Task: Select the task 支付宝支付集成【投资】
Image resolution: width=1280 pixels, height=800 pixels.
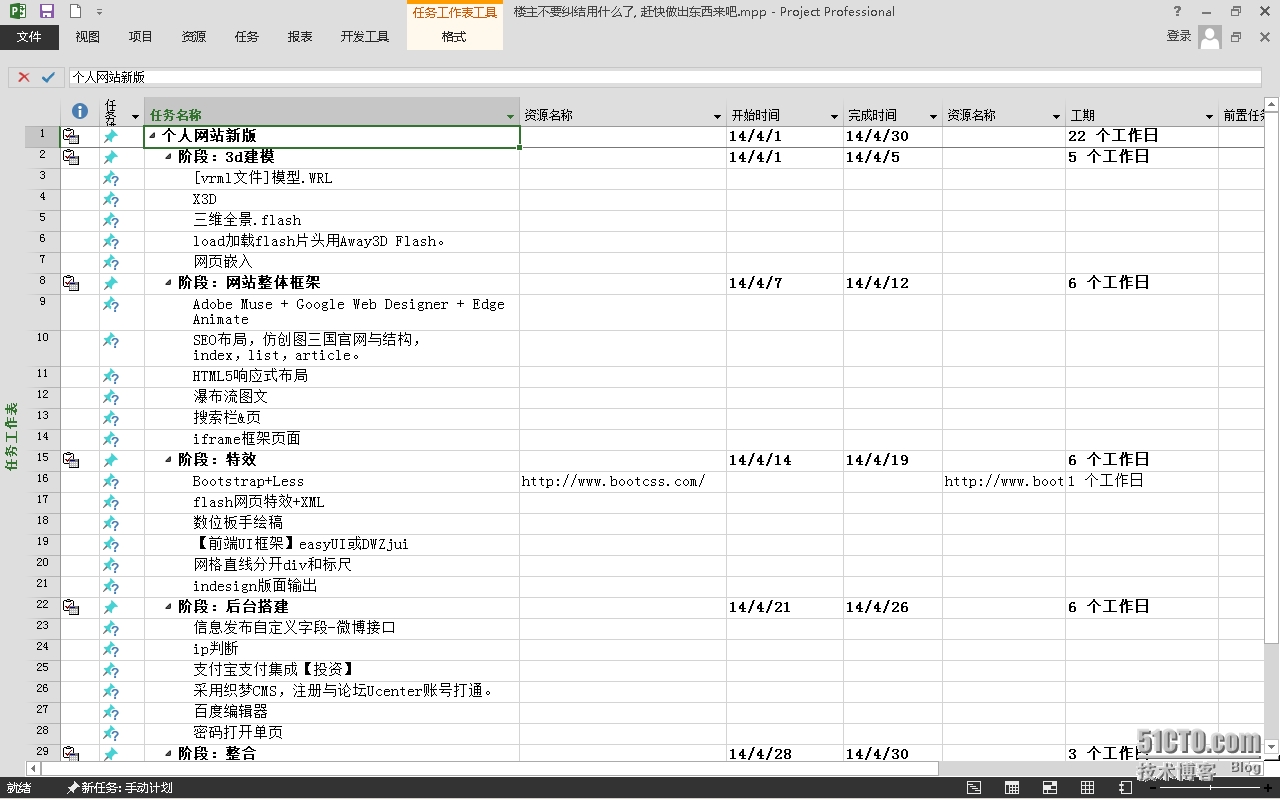Action: (274, 669)
